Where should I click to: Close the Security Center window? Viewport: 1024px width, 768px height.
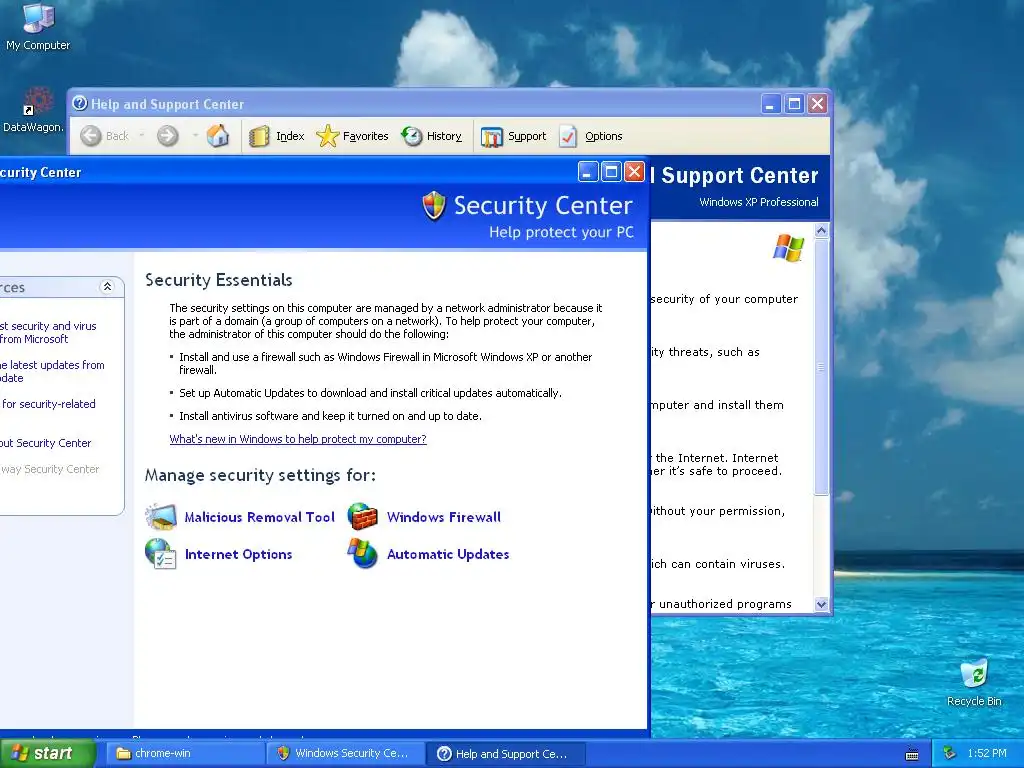coord(634,172)
